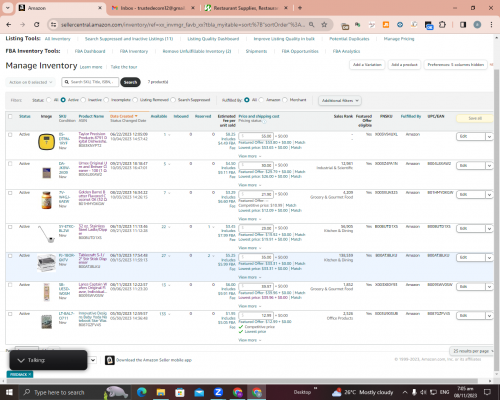Viewport: 500px width, 400px height.
Task: Open Edit dropdown arrow for Golden Barrel row
Action: click(x=489, y=194)
